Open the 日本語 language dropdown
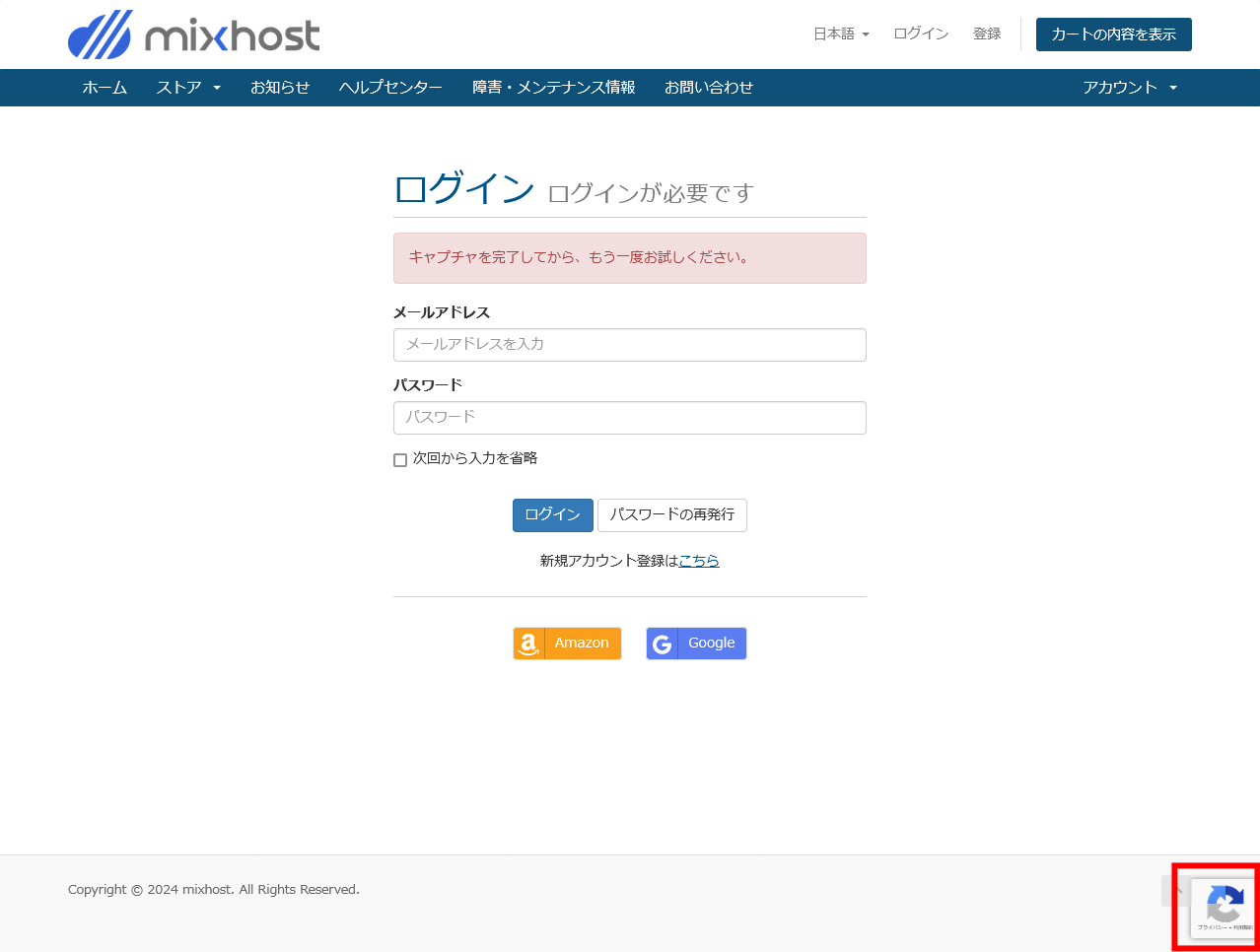The image size is (1260, 952). tap(841, 34)
